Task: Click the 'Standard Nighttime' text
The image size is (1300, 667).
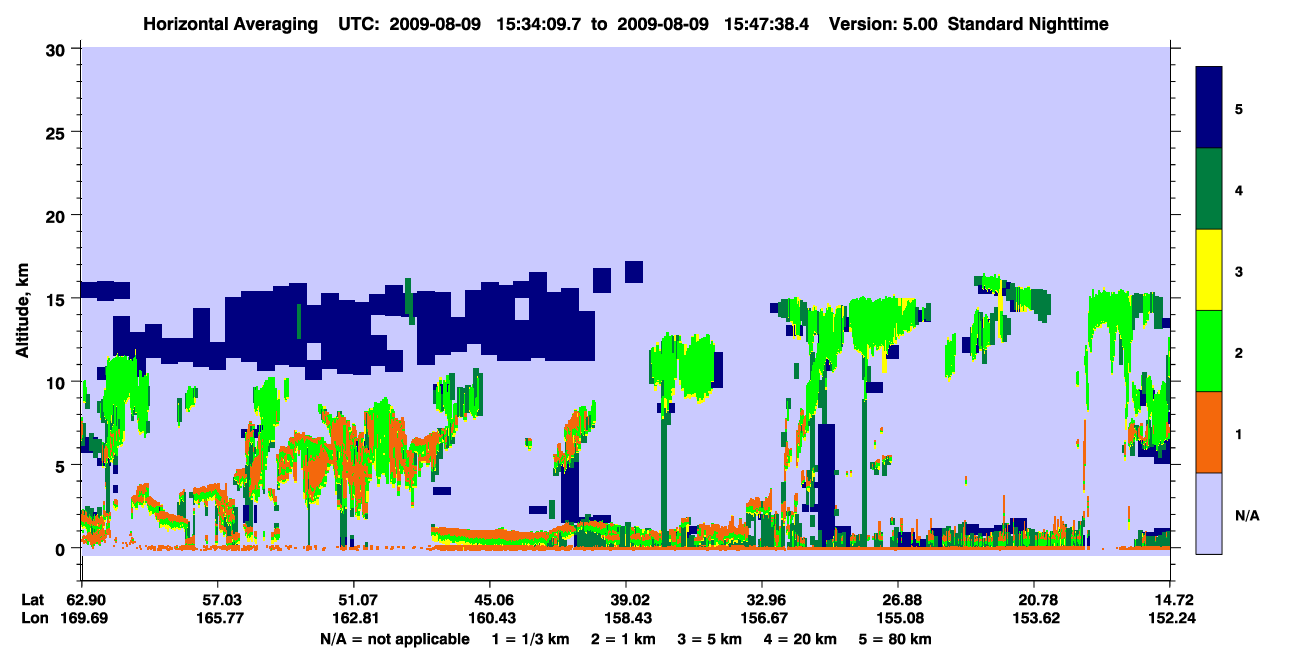Action: click(x=1028, y=23)
